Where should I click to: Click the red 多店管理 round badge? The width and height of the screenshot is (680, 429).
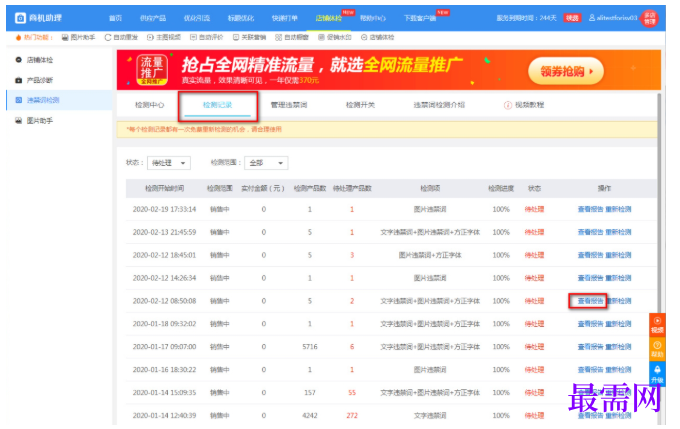pos(650,18)
